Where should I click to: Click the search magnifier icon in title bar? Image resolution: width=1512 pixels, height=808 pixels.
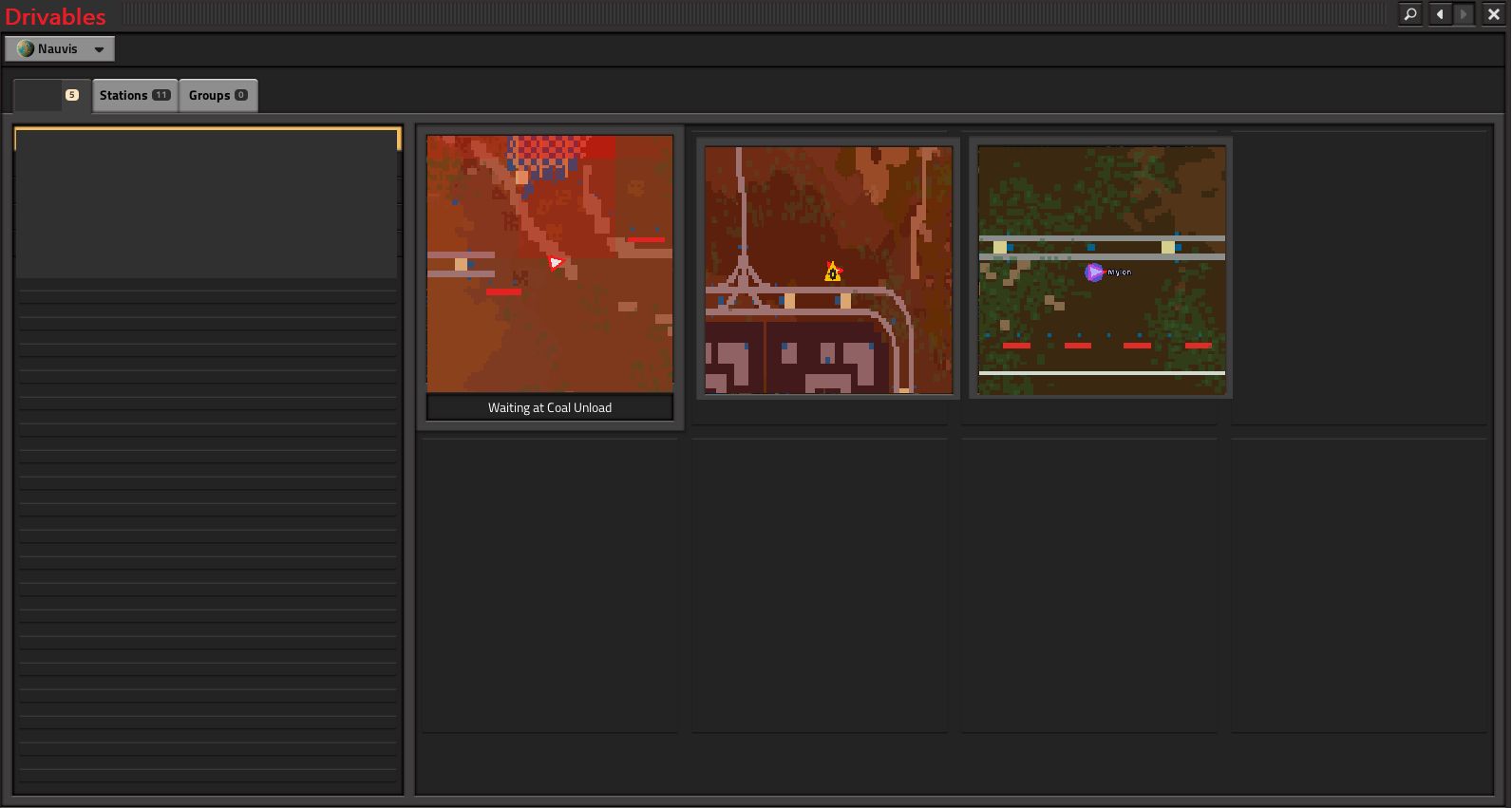coord(1410,14)
